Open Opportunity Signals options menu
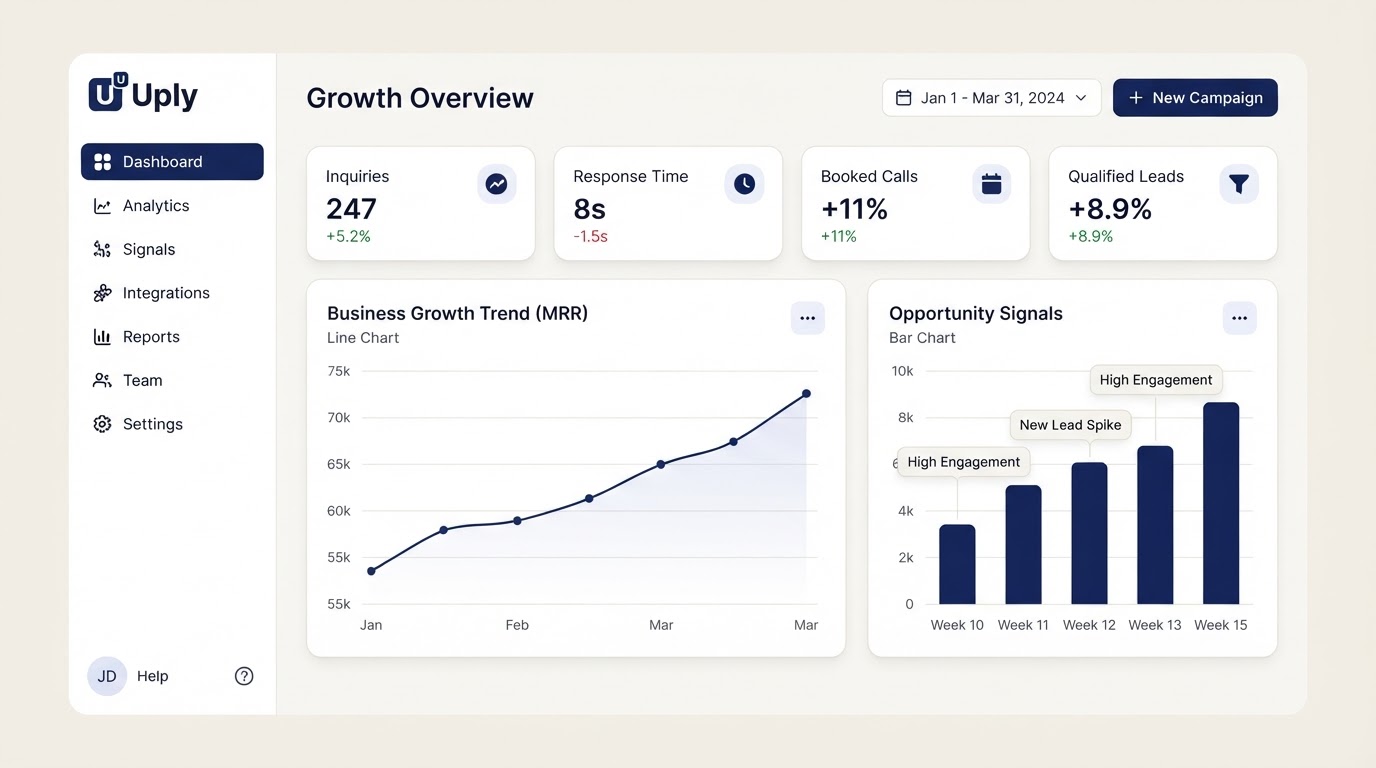The image size is (1376, 768). tap(1240, 318)
